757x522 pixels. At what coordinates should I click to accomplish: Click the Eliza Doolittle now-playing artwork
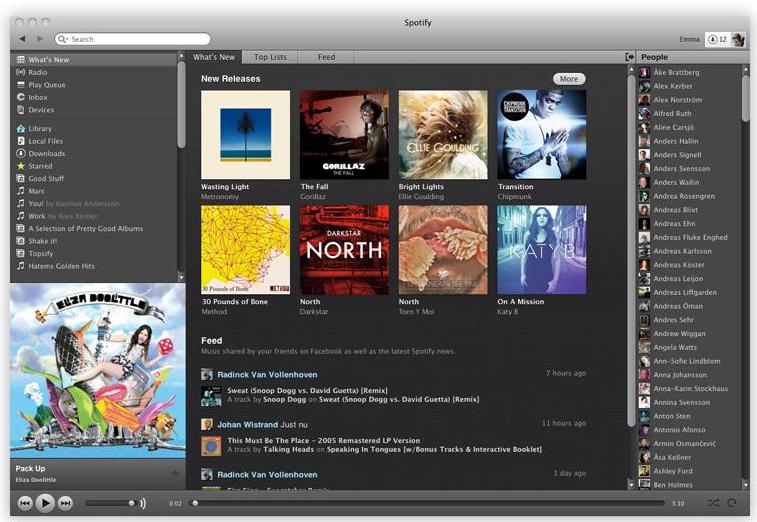(98, 370)
